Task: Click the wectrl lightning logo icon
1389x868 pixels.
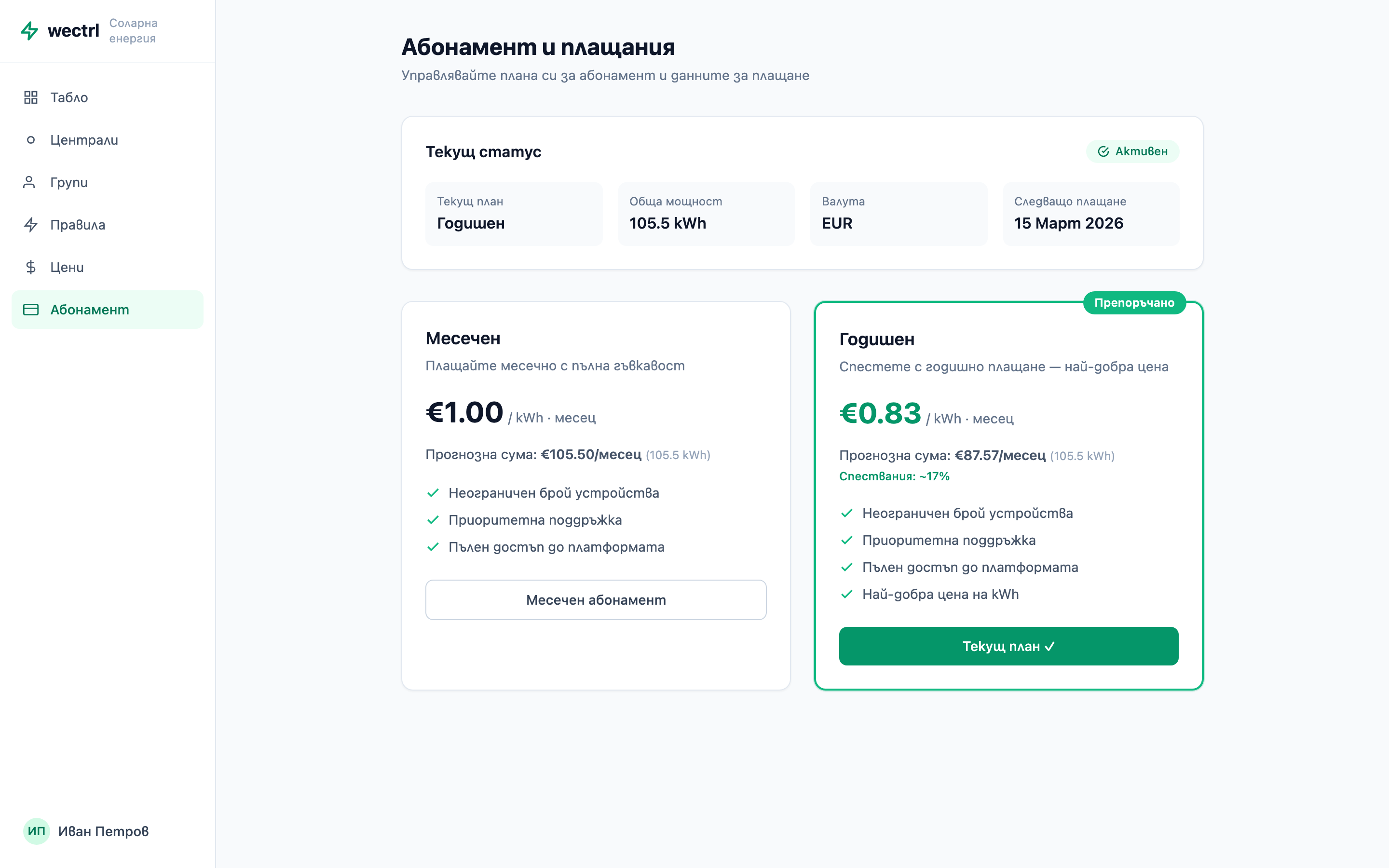Action: [x=30, y=31]
